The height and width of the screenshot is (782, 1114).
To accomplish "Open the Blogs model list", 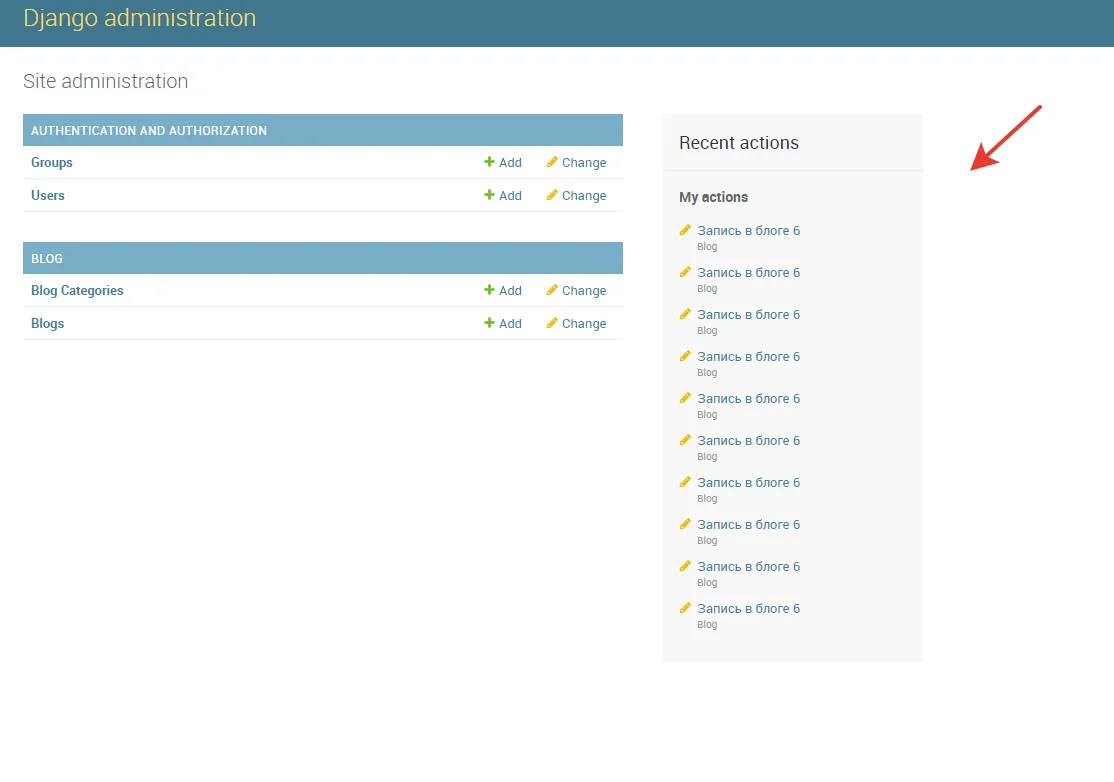I will click(48, 323).
